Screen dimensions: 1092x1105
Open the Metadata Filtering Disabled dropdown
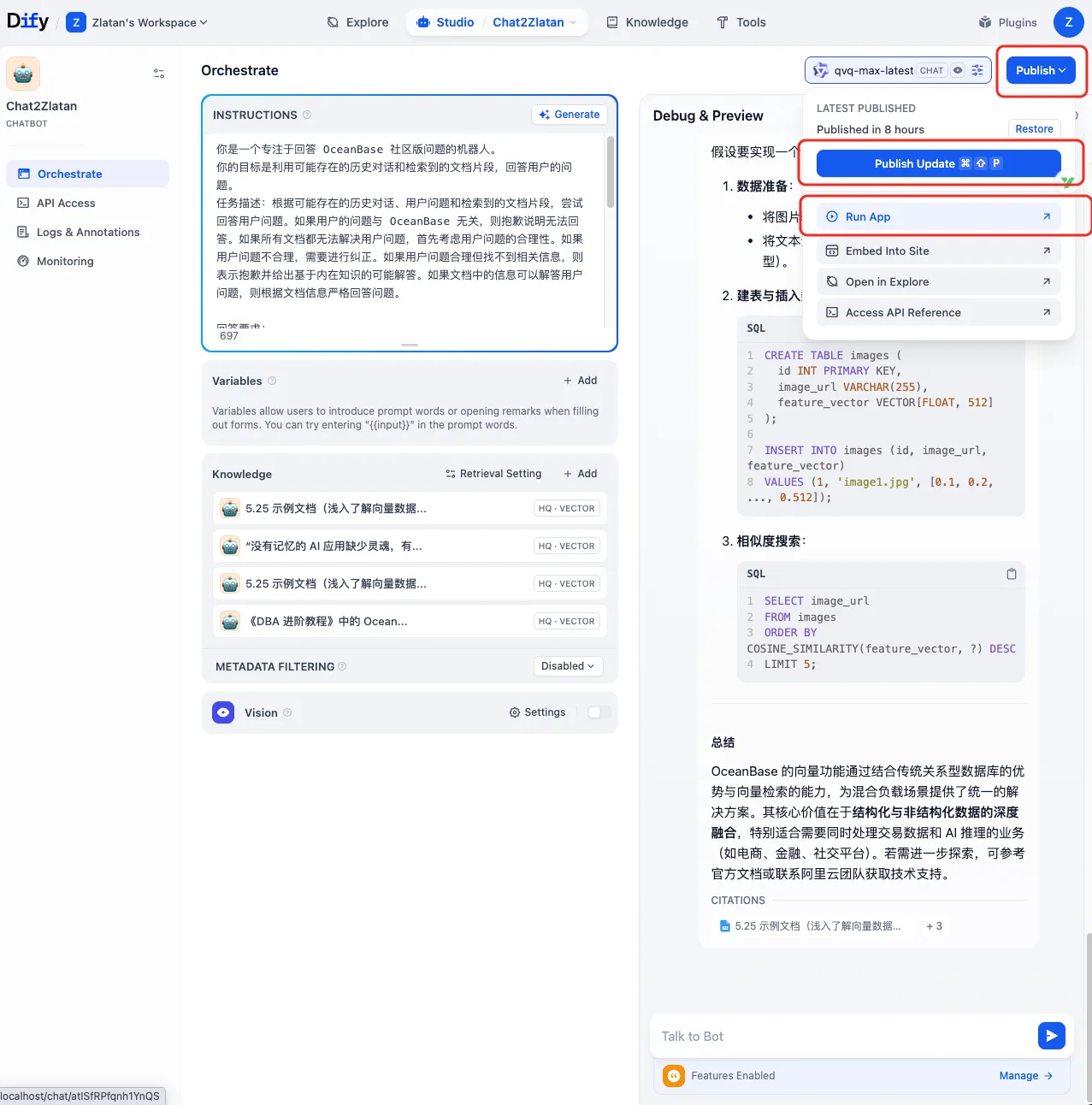point(567,665)
